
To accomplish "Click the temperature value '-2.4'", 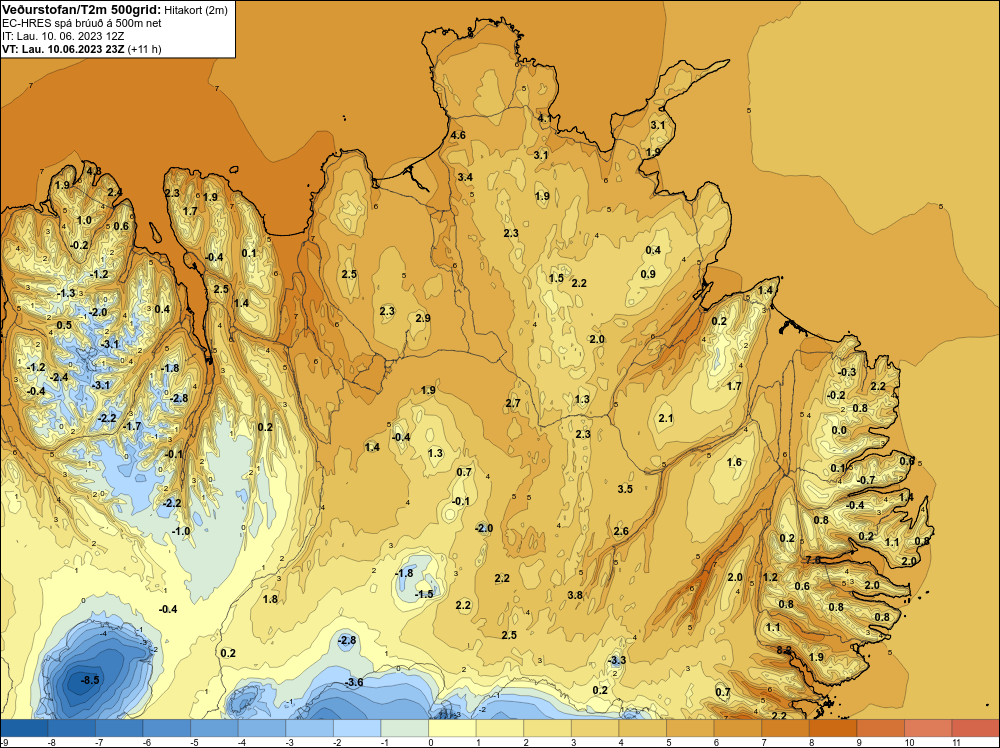I will pos(59,378).
